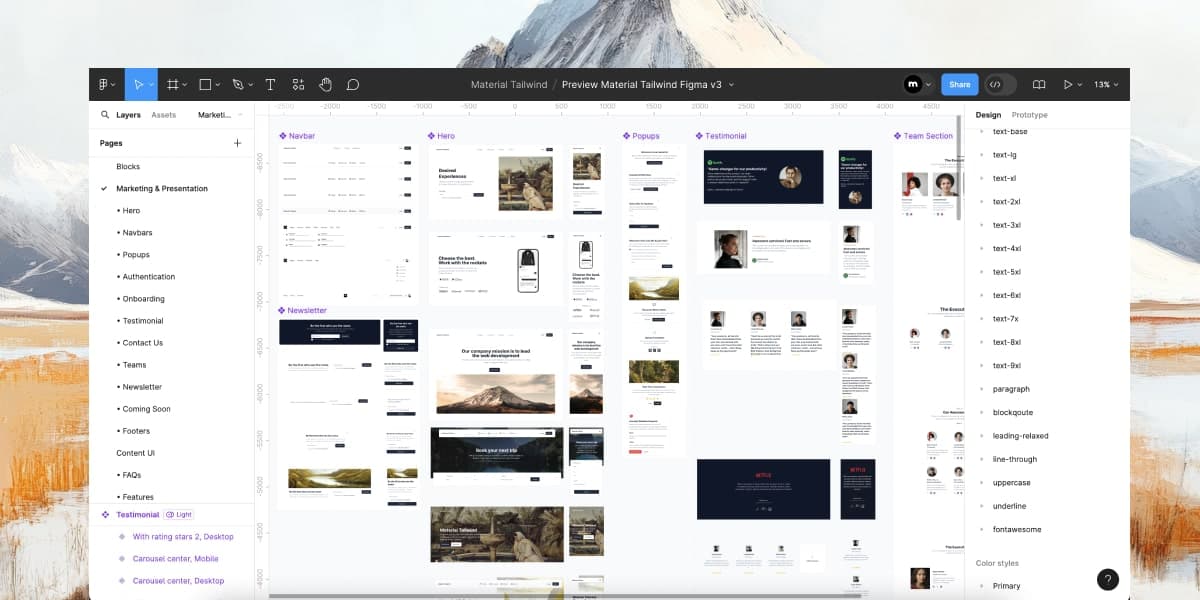Click the Share button
The image size is (1200, 600).
click(x=959, y=85)
